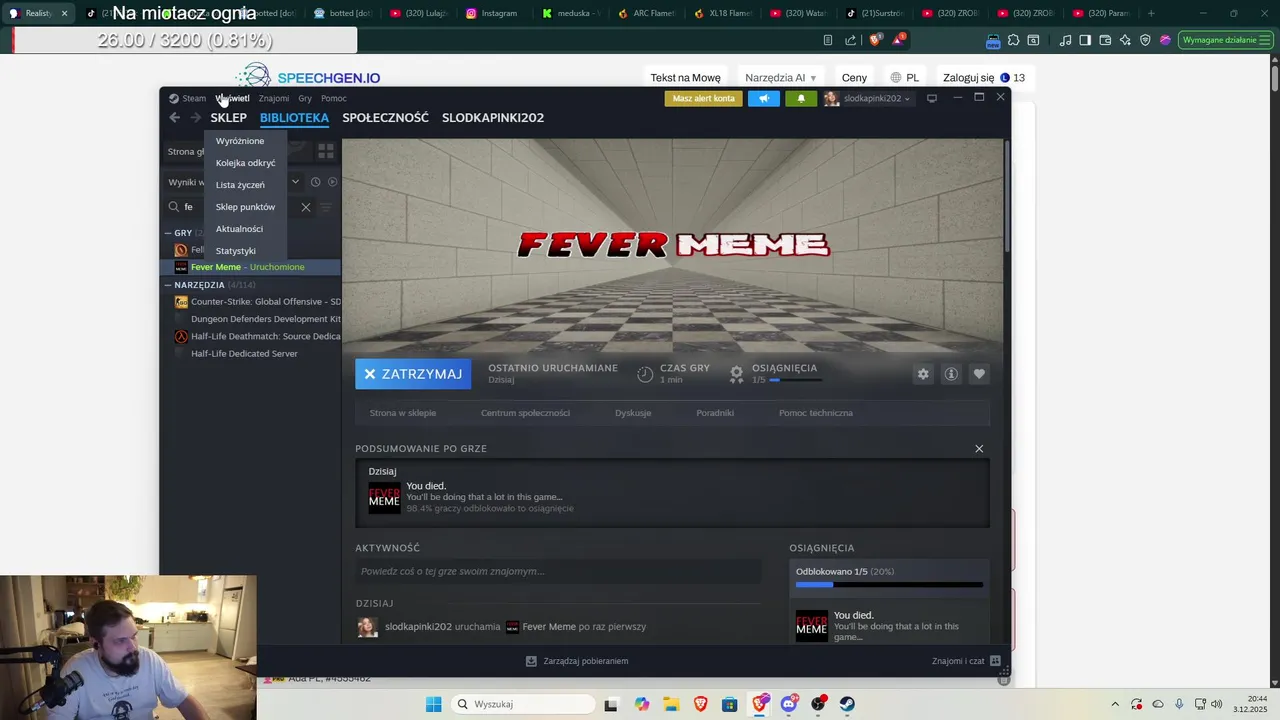Toggle the browser sidebar panel icon
Image resolution: width=1280 pixels, height=720 pixels.
1085,40
